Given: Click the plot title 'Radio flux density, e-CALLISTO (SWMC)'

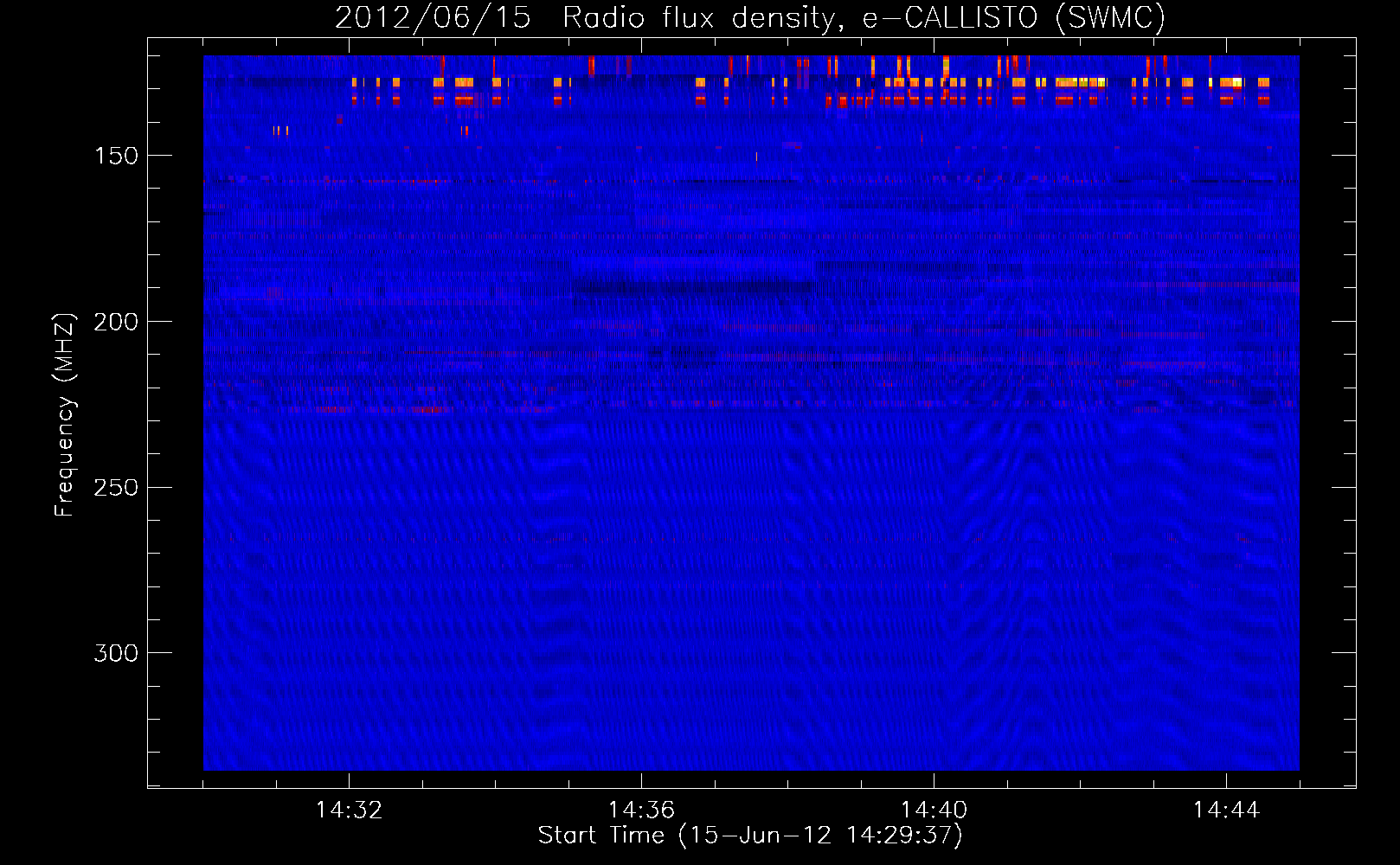Looking at the screenshot, I should (x=864, y=17).
